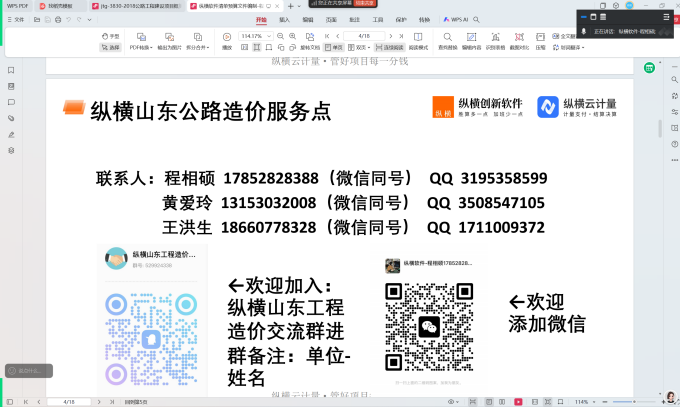680x407 pixels.
Task: Go to first page in ribbon
Action: (x=327, y=36)
